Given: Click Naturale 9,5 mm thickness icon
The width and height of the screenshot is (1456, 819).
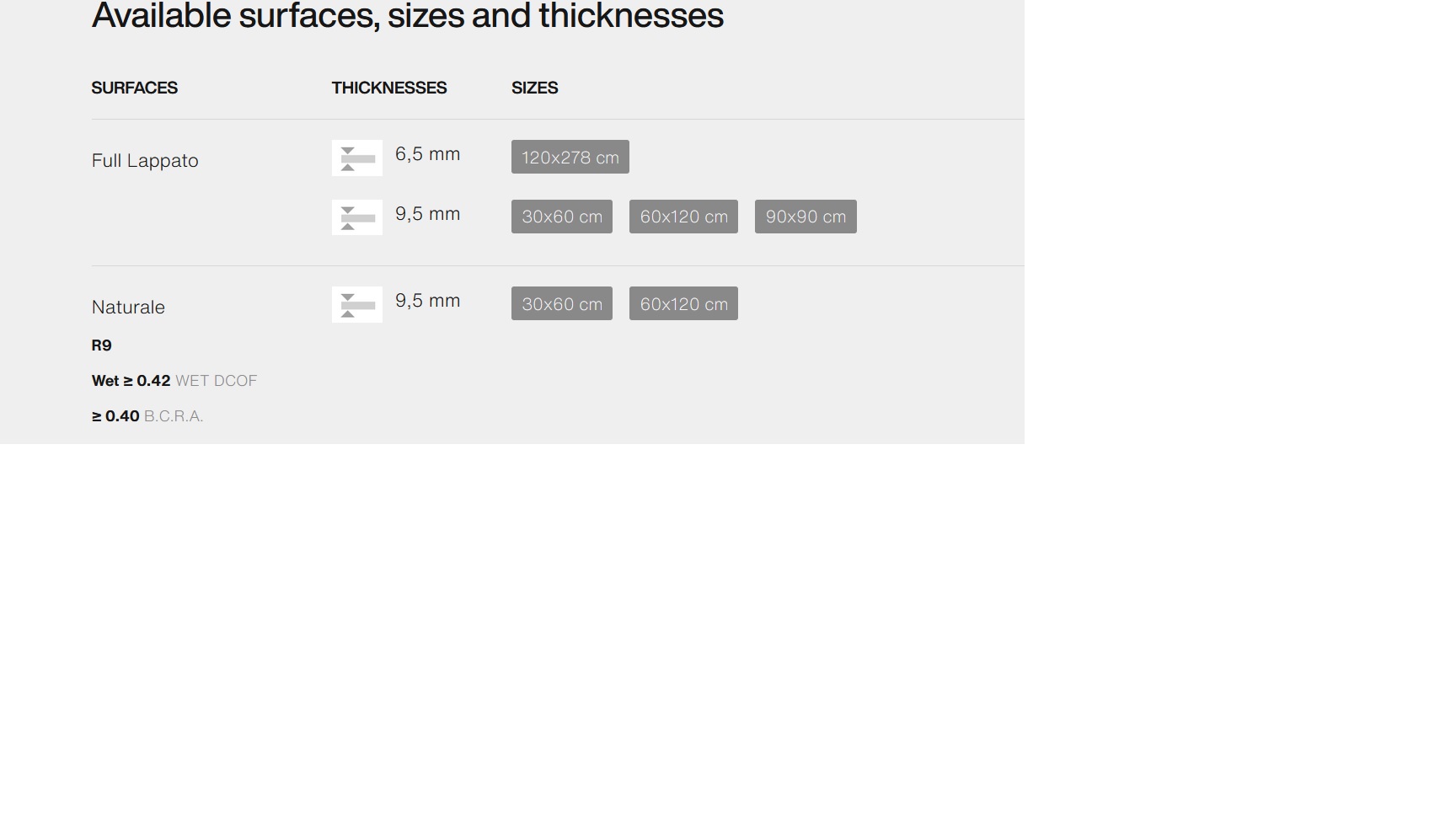Looking at the screenshot, I should pyautogui.click(x=357, y=304).
